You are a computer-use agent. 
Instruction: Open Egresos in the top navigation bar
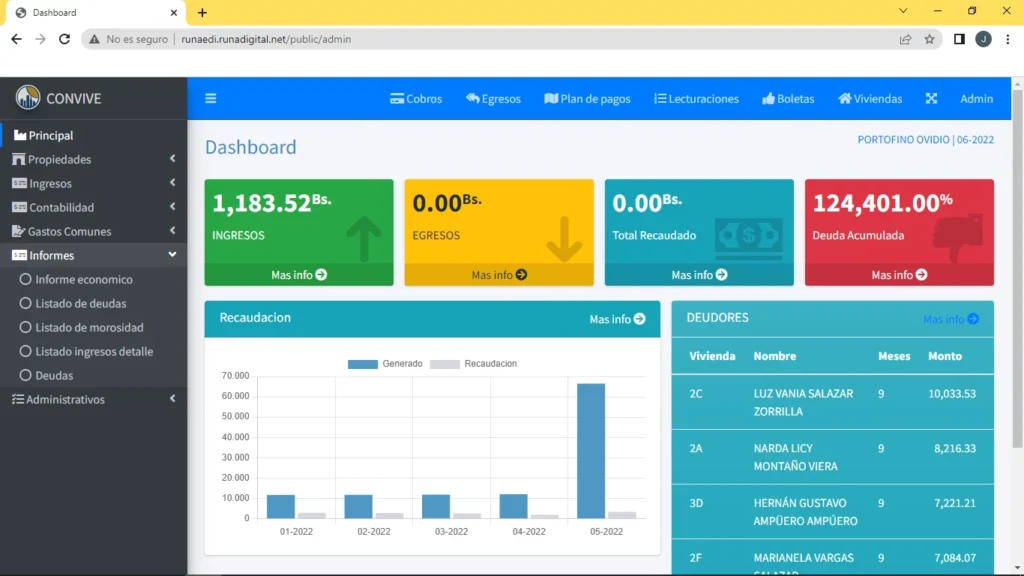(x=493, y=99)
